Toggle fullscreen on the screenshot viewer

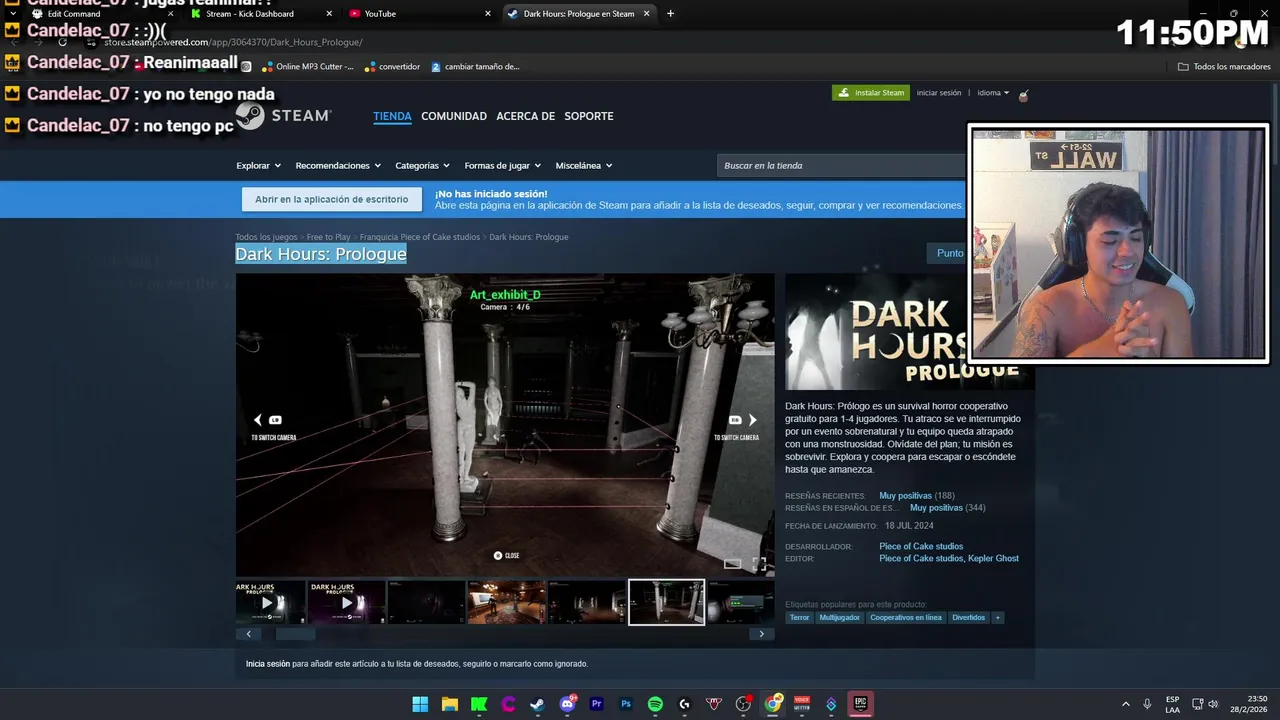pyautogui.click(x=759, y=564)
